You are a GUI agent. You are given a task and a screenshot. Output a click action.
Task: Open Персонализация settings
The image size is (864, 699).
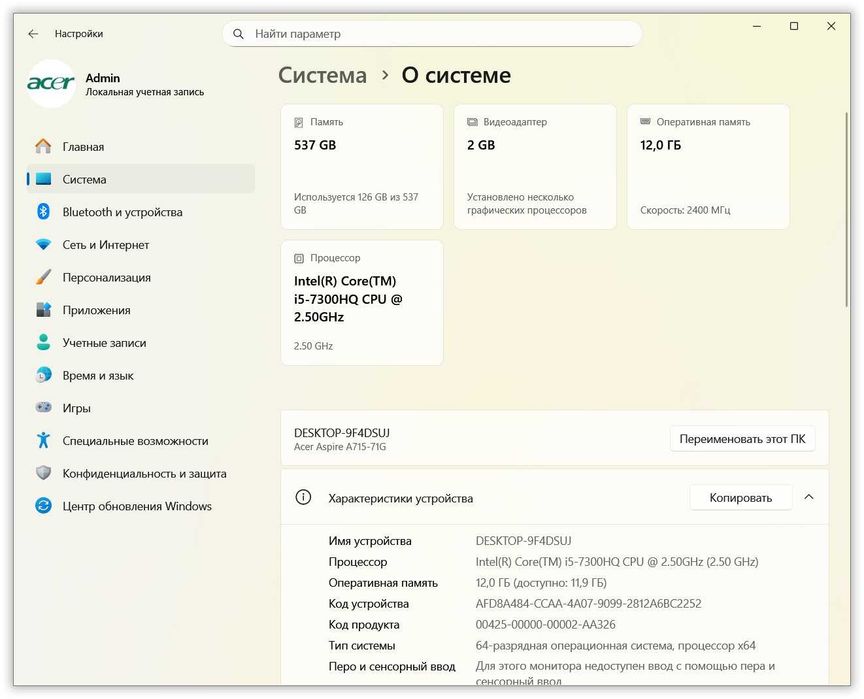coord(141,277)
